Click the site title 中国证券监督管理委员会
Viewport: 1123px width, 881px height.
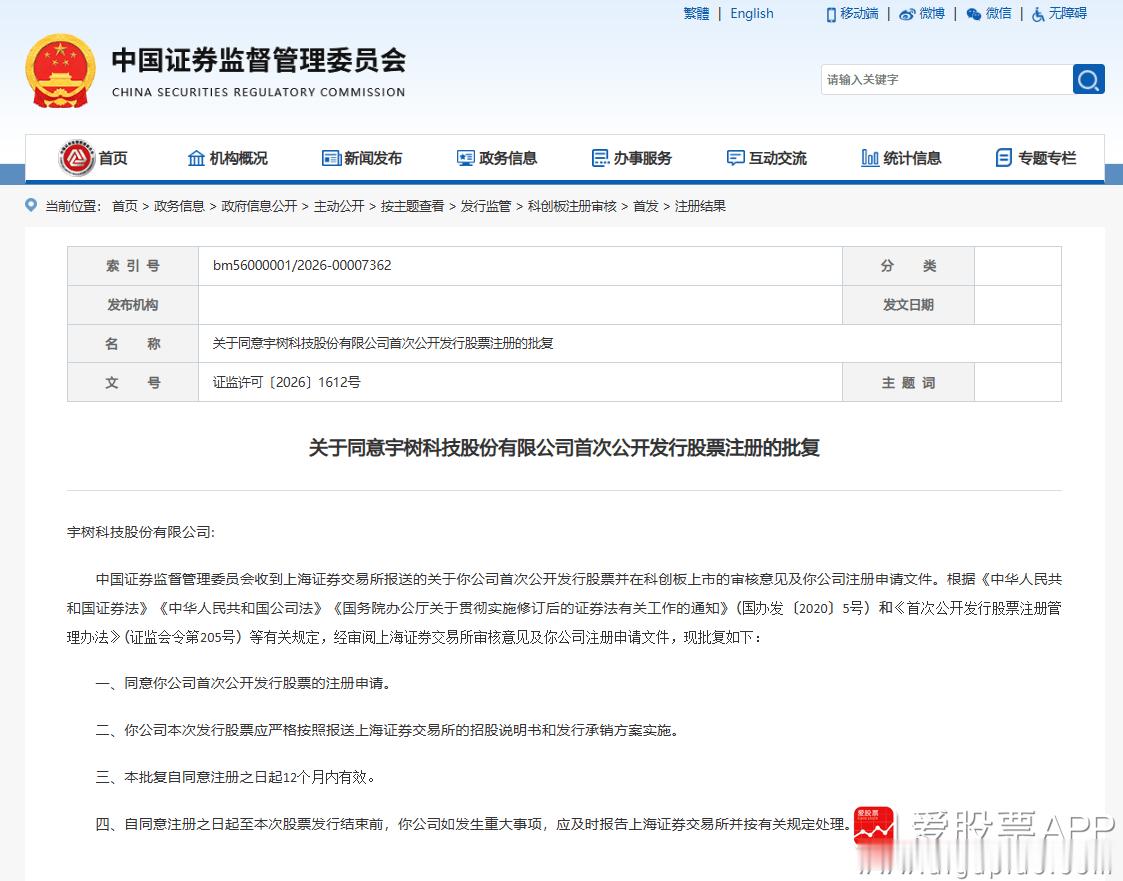(259, 60)
